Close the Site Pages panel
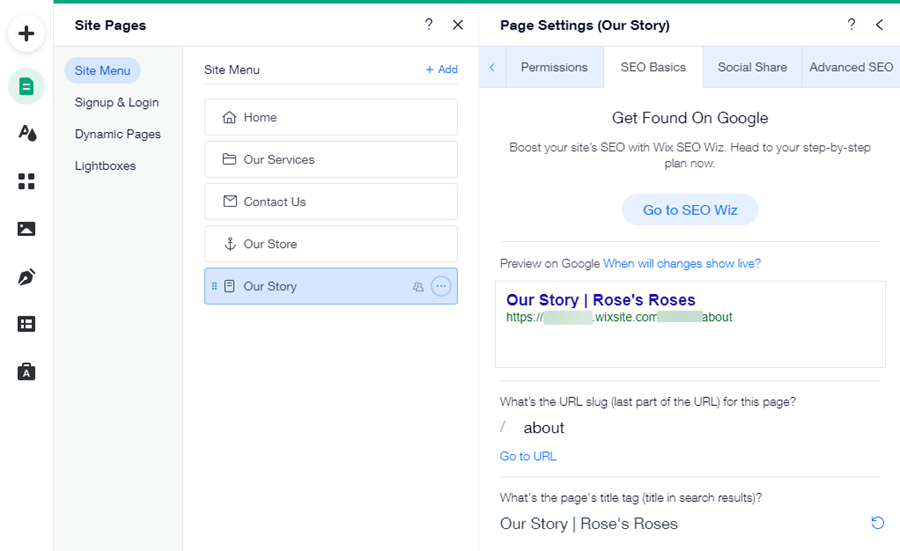Screen dimensions: 900x551 [458, 25]
